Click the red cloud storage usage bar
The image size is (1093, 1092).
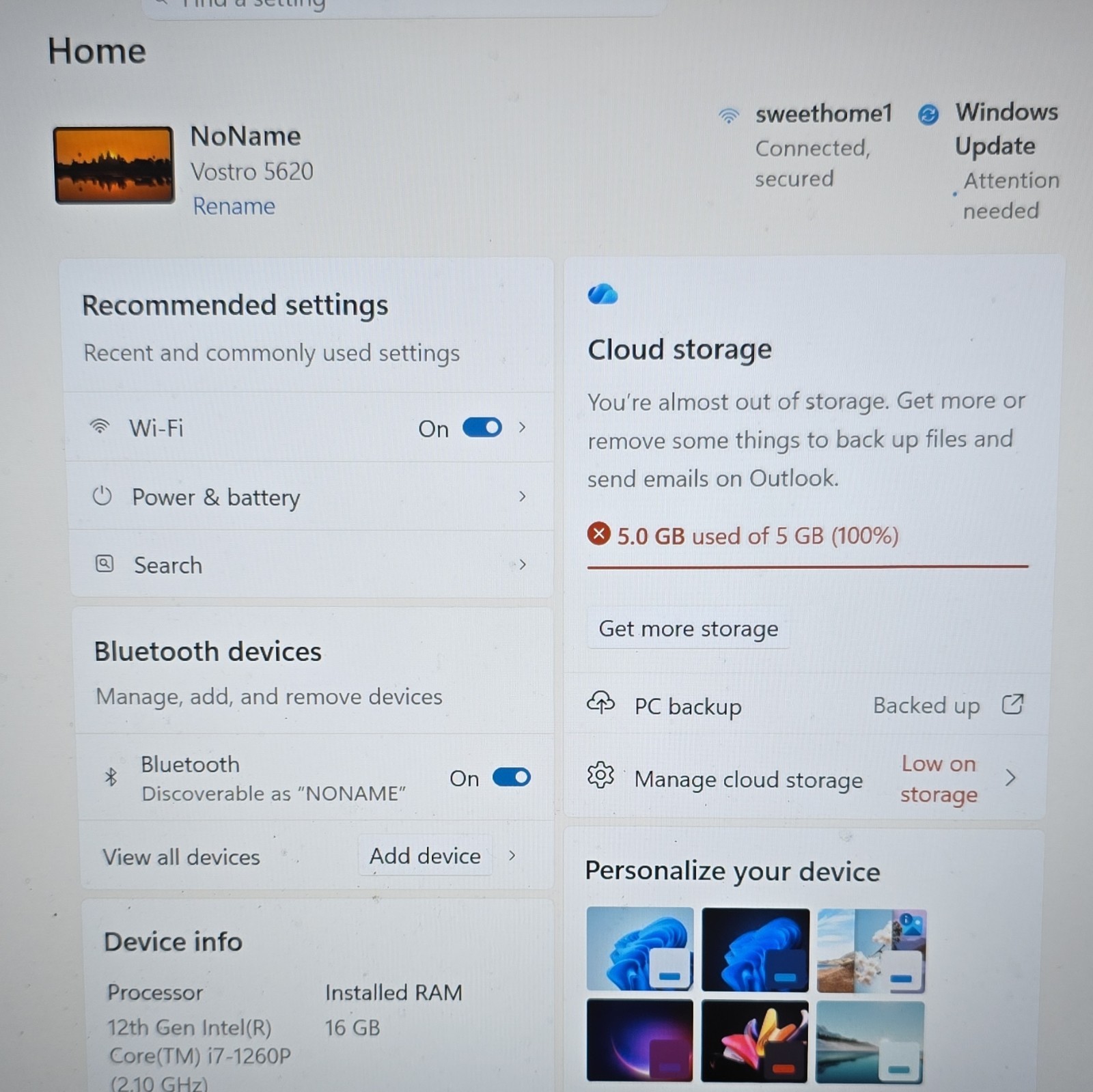click(807, 566)
